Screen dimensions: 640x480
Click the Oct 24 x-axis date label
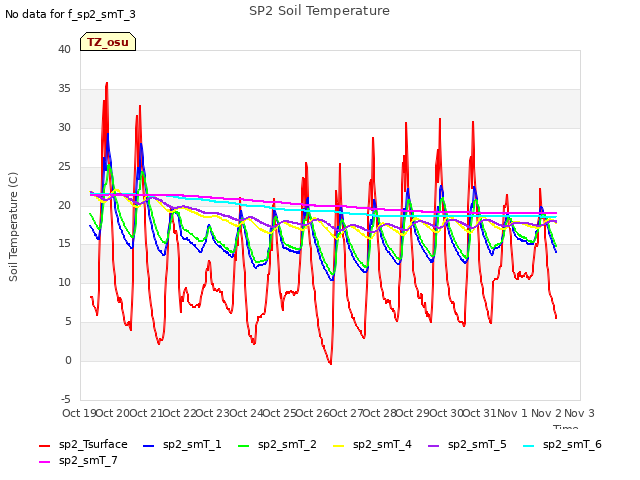[x=246, y=413]
